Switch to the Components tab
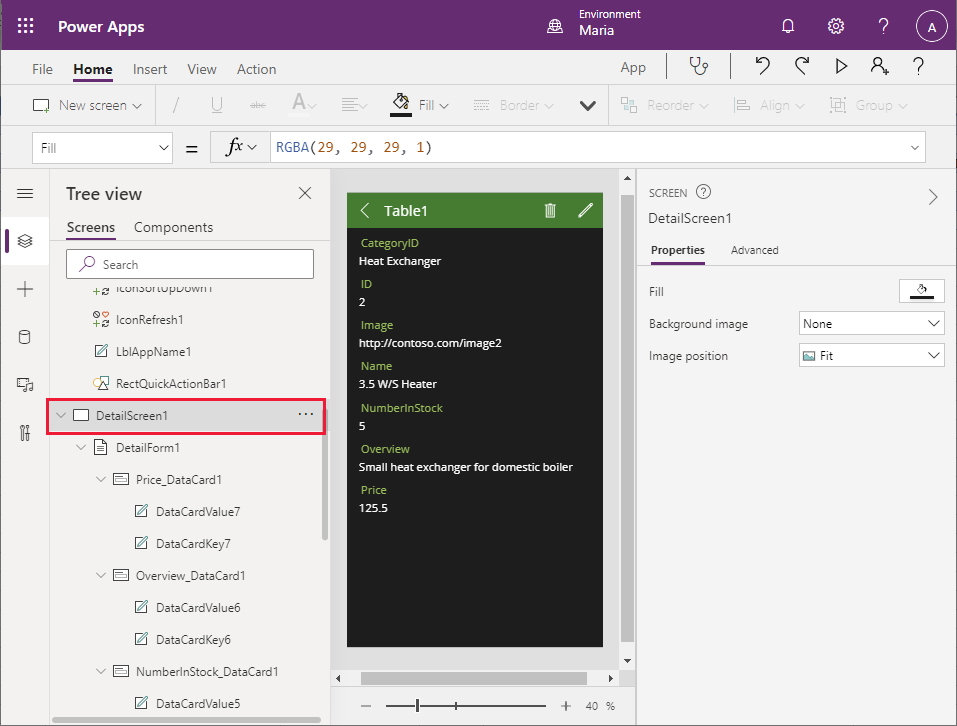Image resolution: width=957 pixels, height=726 pixels. click(x=173, y=227)
